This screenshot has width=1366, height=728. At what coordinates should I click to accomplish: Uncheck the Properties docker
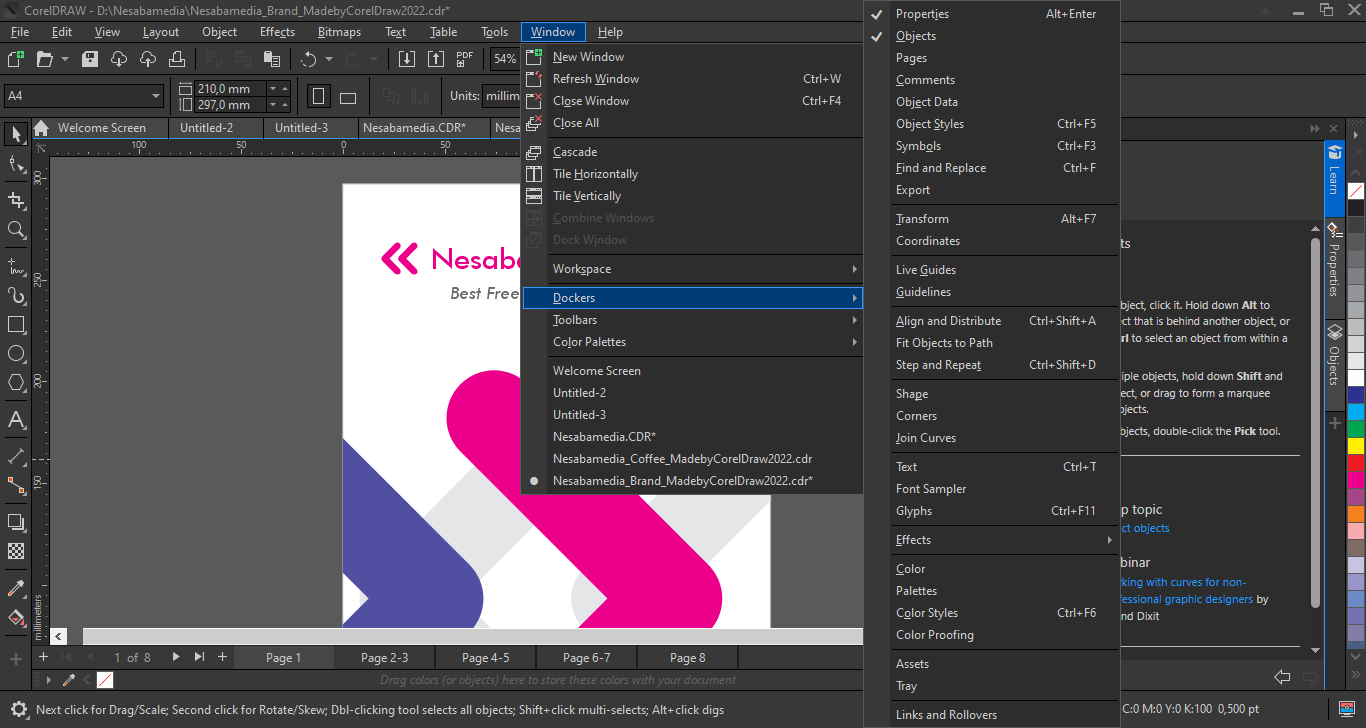[x=921, y=14]
